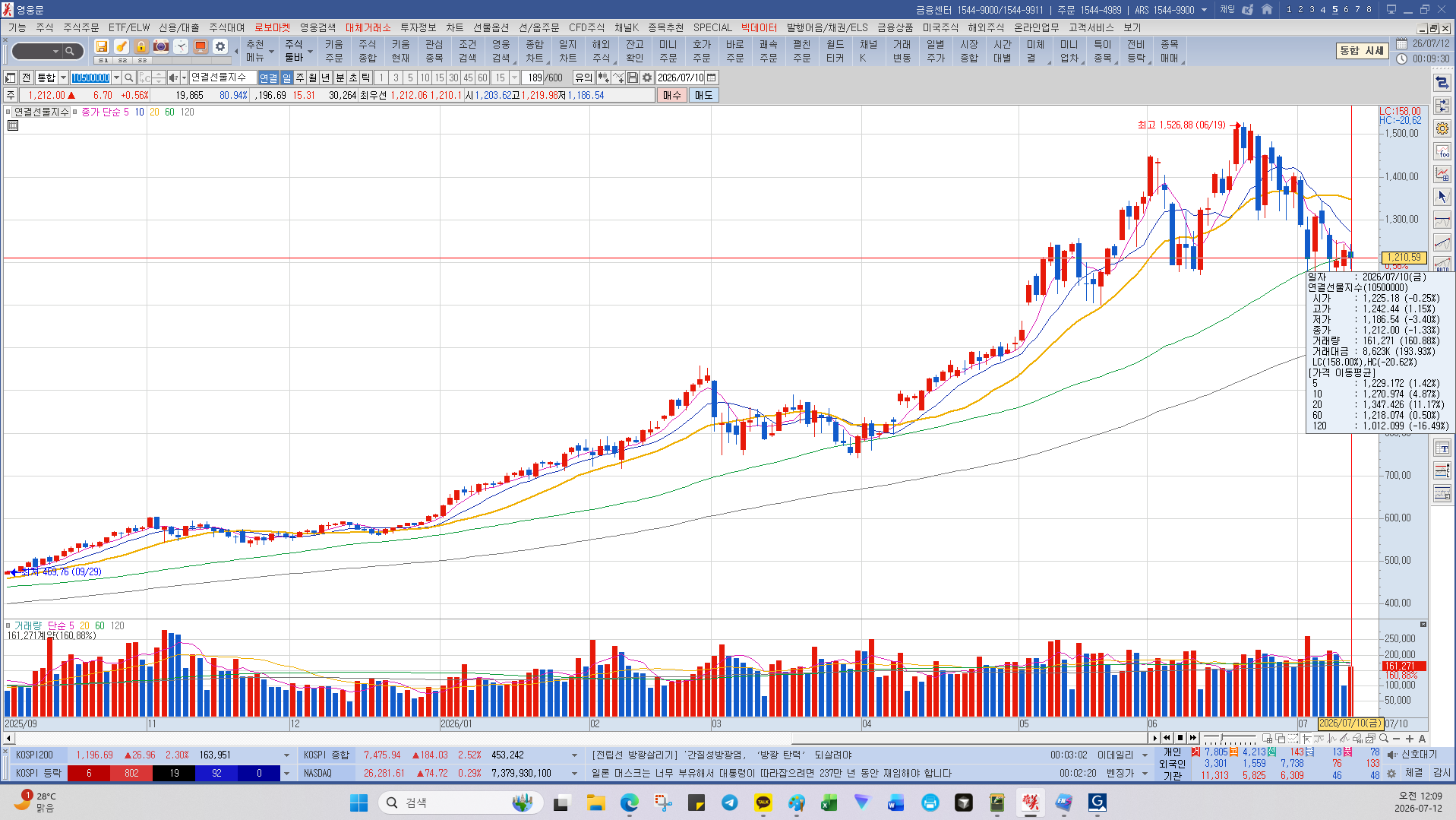Click the 유의 button in chart toolbar

click(x=583, y=78)
